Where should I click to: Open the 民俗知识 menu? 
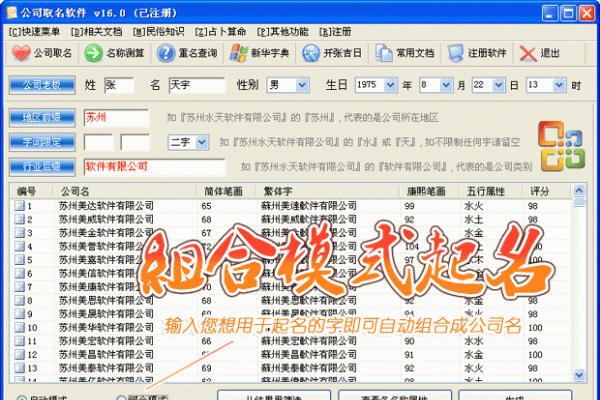pos(158,31)
